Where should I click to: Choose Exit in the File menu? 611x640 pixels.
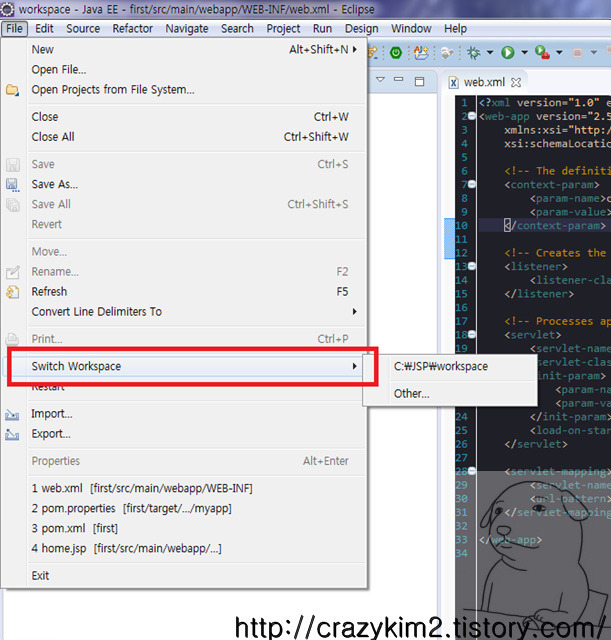pyautogui.click(x=184, y=576)
